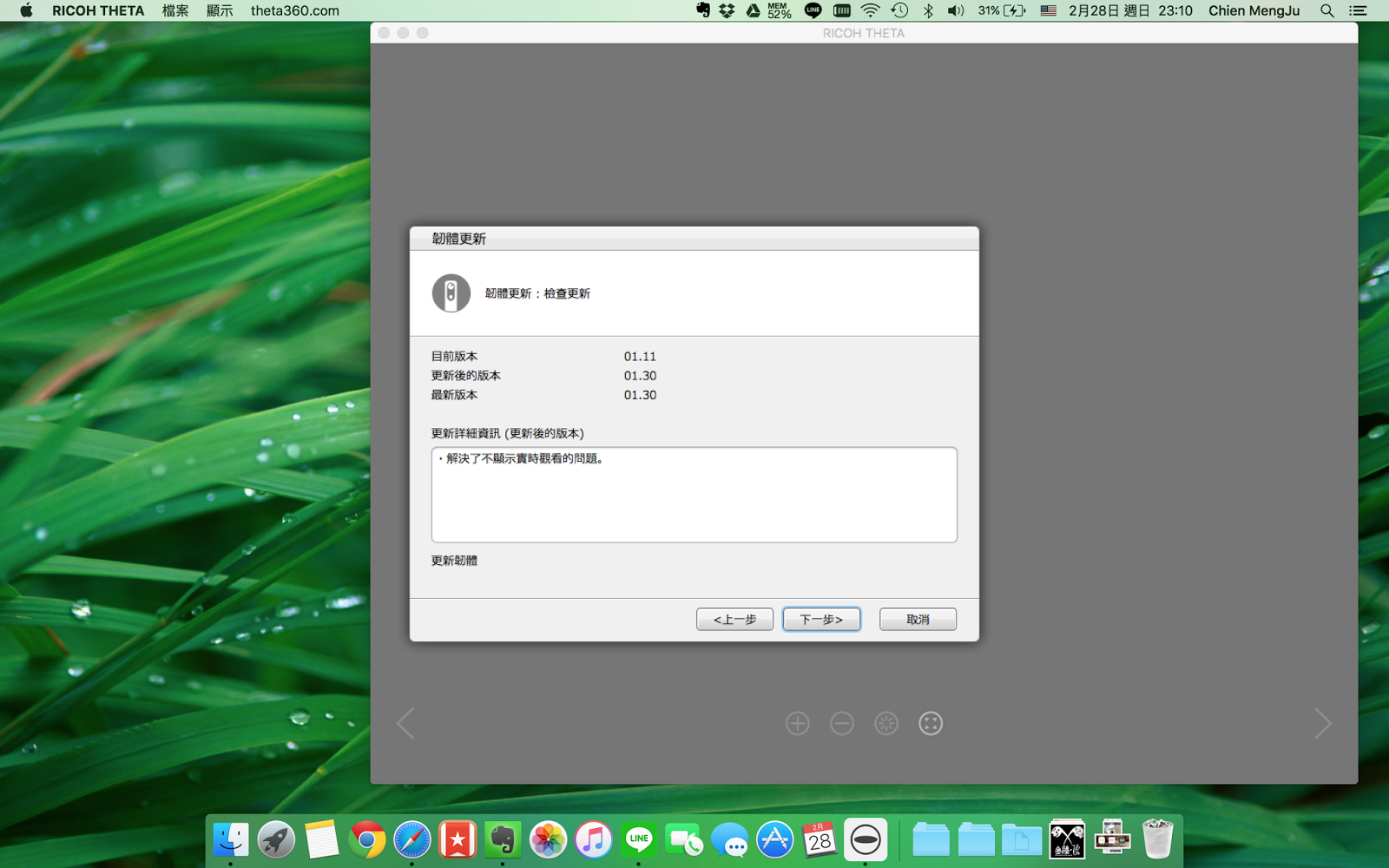
Task: Show the previous image with the left chevron
Action: click(405, 723)
